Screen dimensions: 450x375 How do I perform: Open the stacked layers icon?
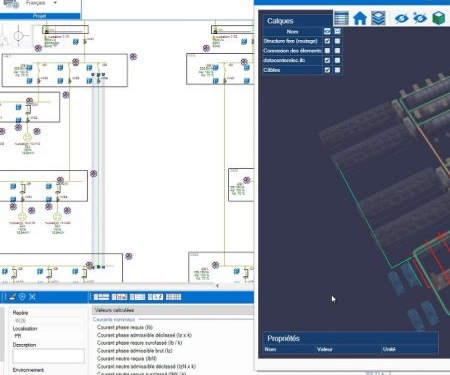(378, 18)
